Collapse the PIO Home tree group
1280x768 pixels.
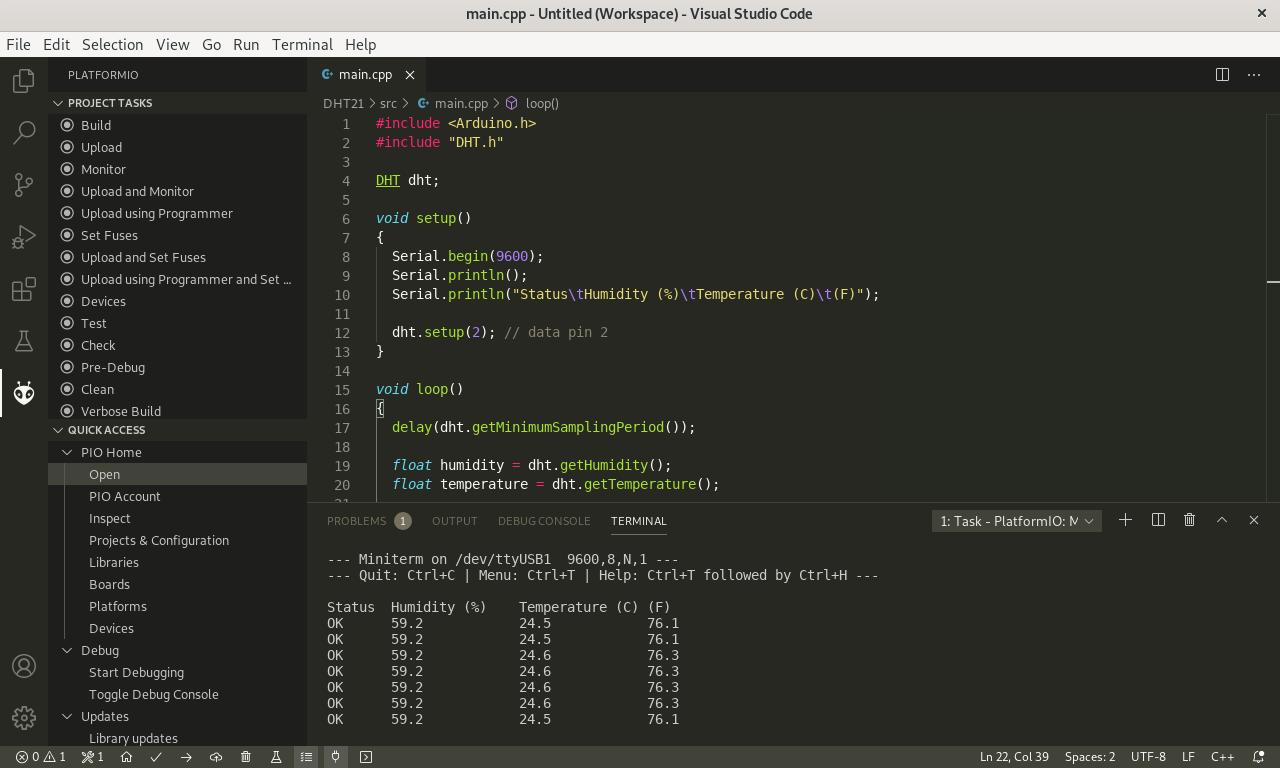tap(67, 452)
